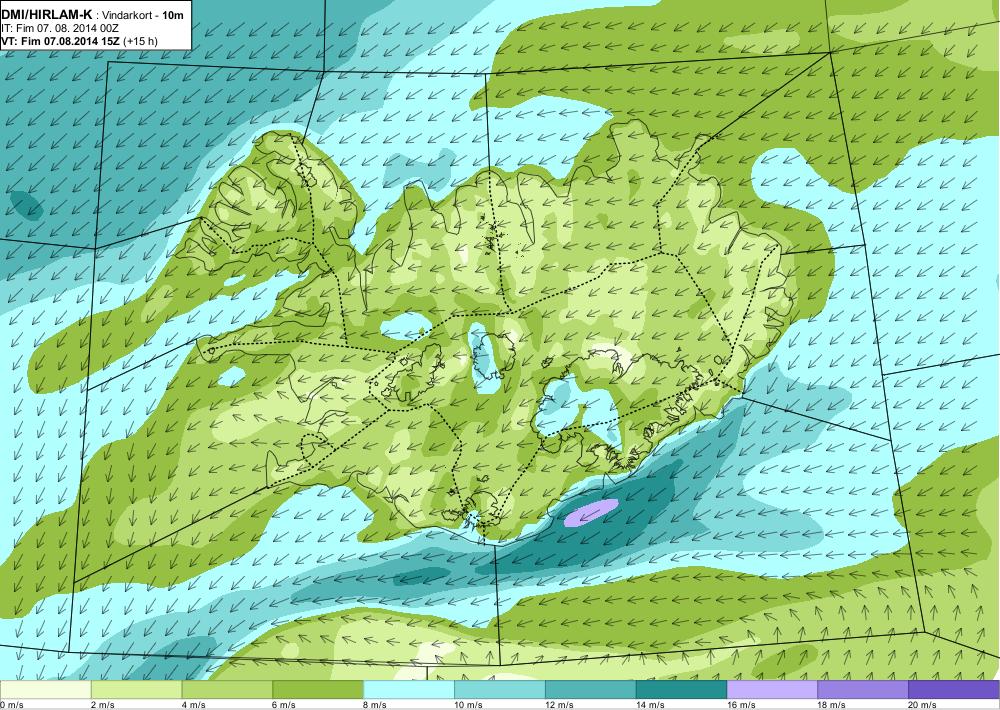Click the '0 m/s' legend label

click(x=11, y=704)
